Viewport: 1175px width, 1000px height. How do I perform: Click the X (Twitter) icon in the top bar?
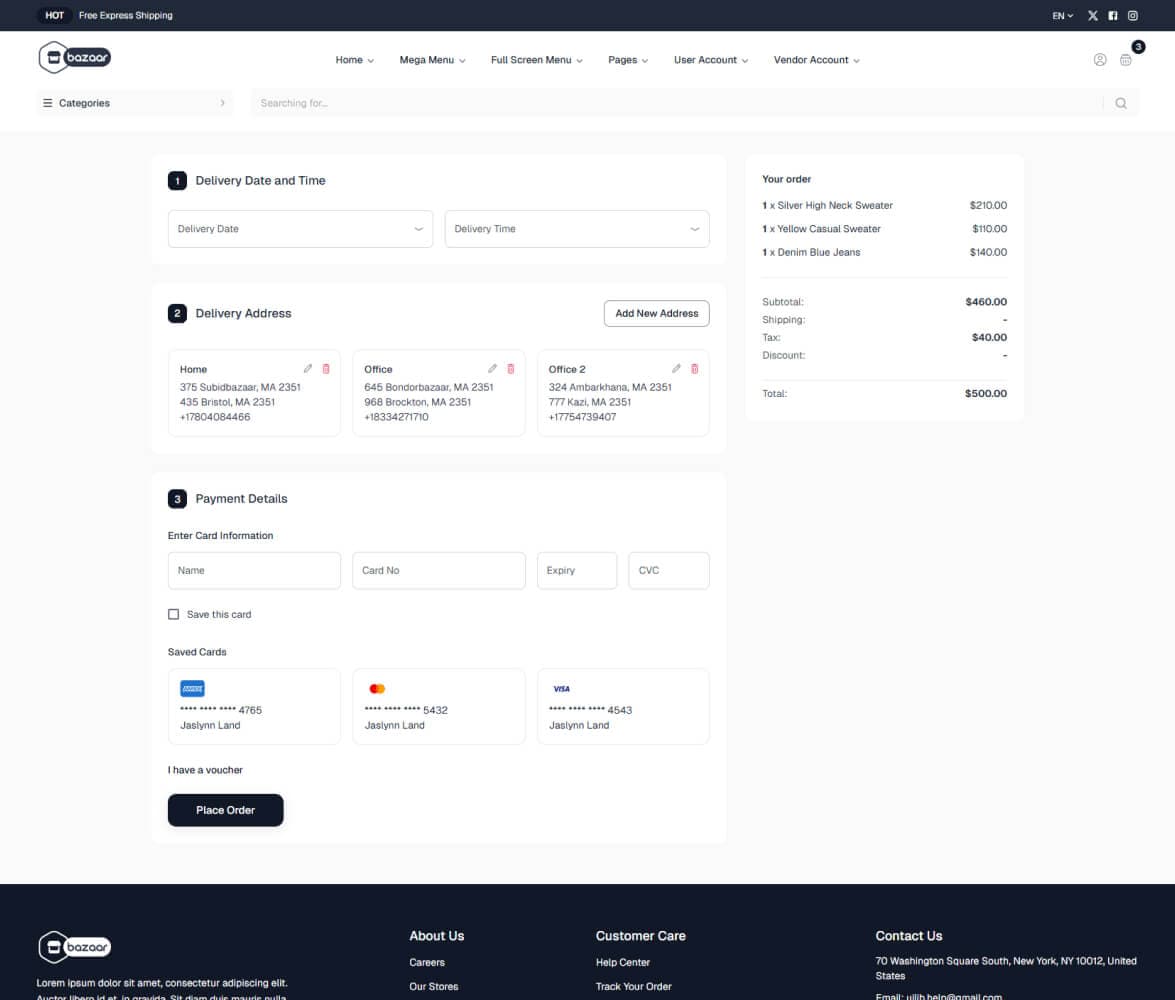click(1092, 15)
